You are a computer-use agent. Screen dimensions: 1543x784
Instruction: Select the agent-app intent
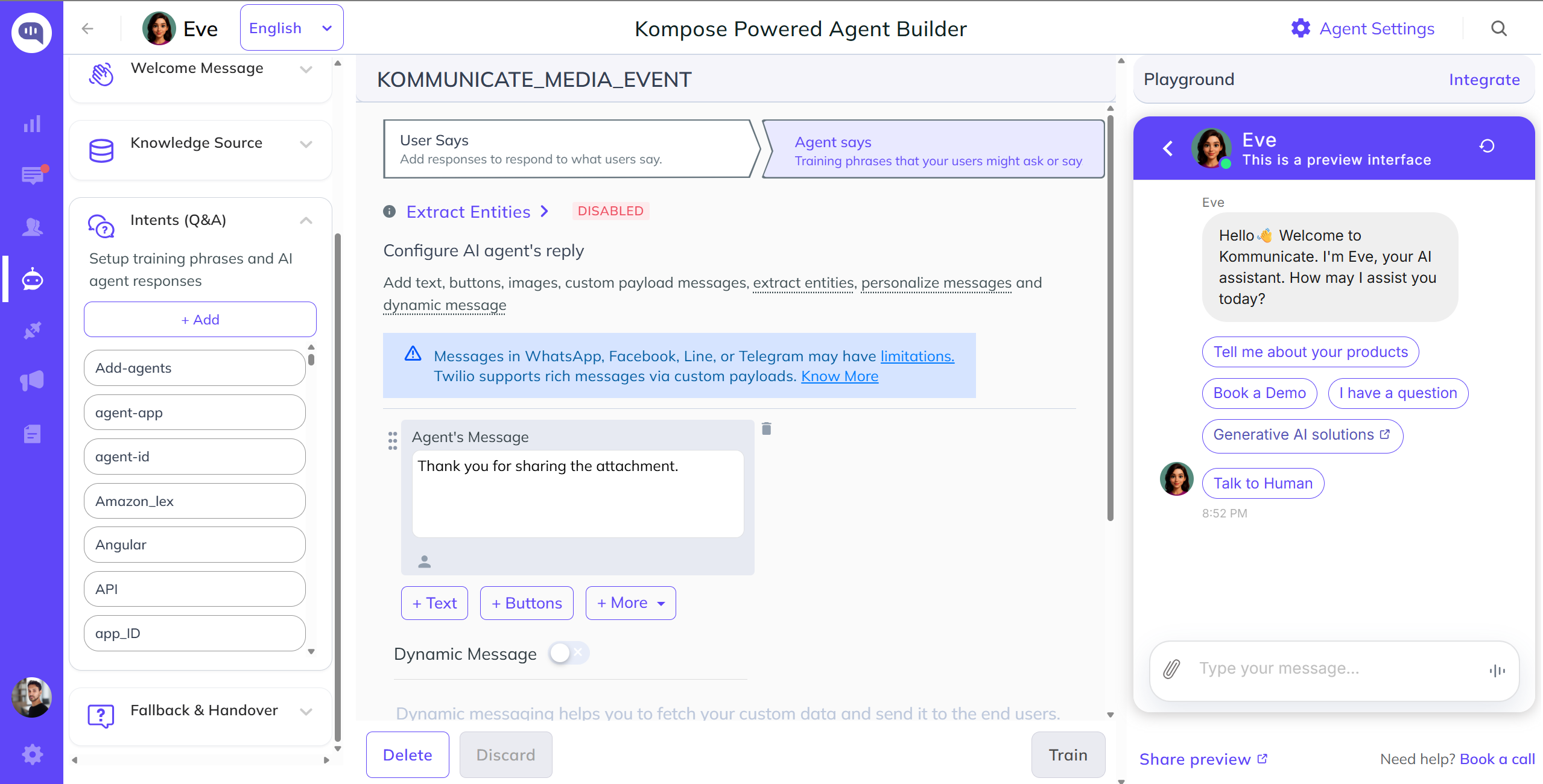coord(195,413)
